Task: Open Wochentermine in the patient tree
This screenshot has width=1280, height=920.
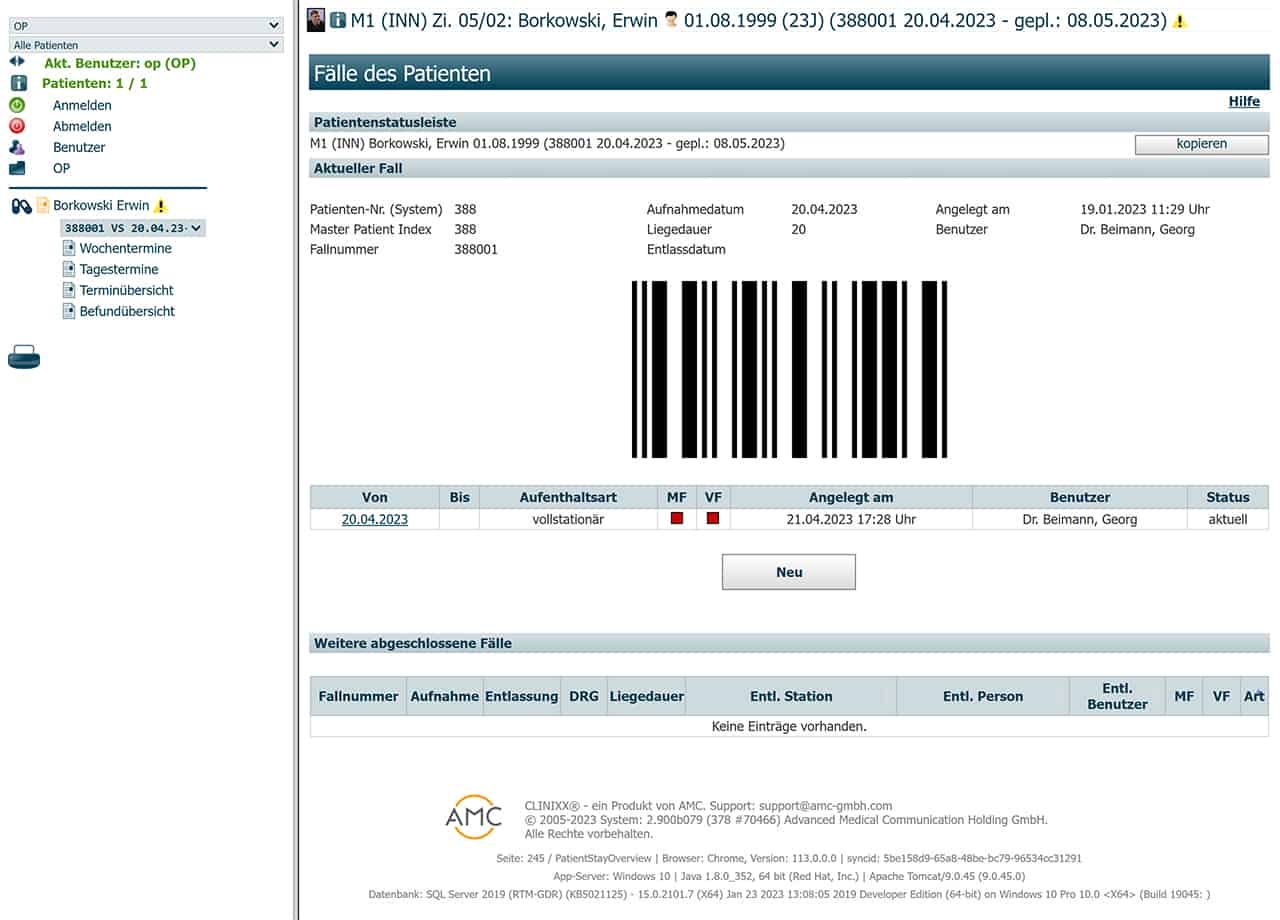Action: tap(125, 248)
